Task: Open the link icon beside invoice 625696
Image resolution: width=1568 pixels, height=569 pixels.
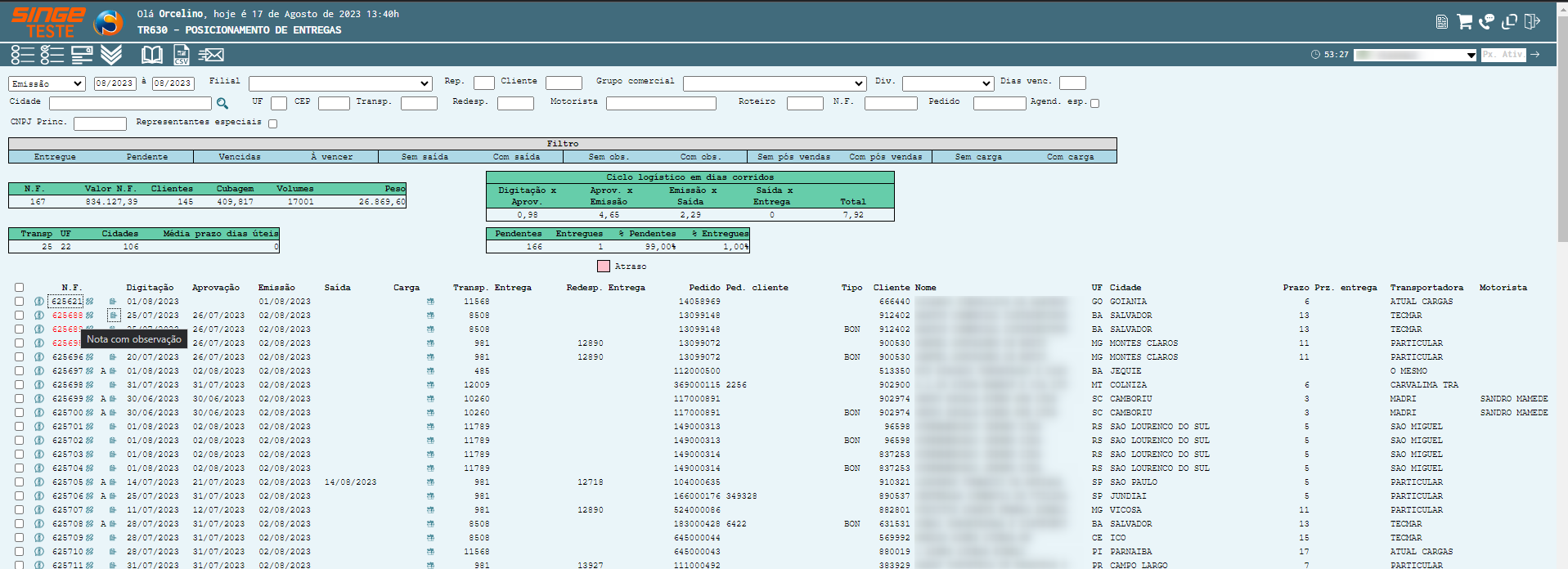Action: click(x=90, y=357)
